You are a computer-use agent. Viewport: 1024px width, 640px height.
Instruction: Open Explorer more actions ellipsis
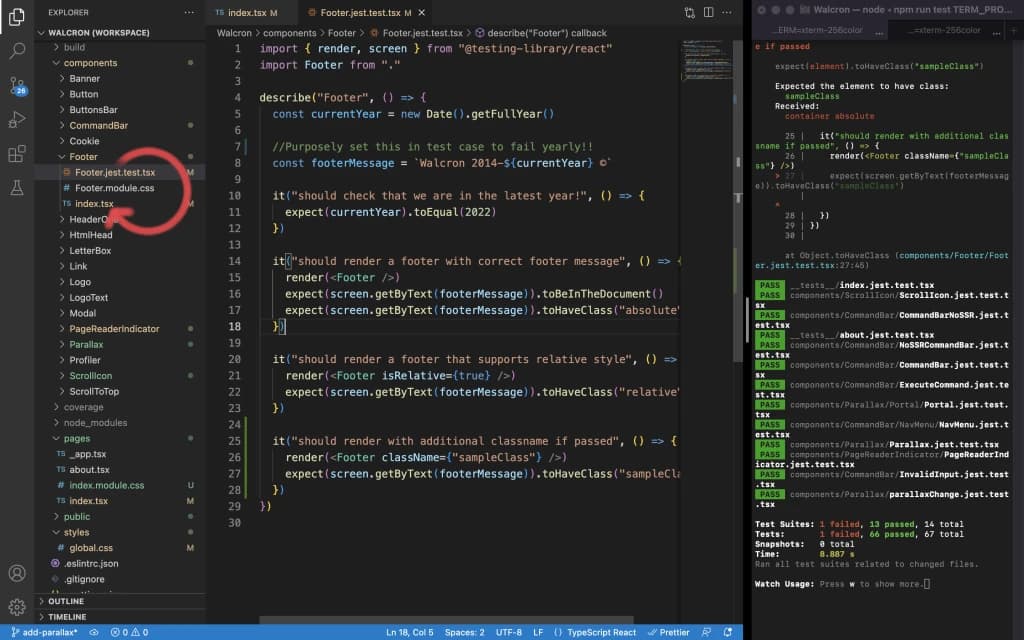coord(189,12)
